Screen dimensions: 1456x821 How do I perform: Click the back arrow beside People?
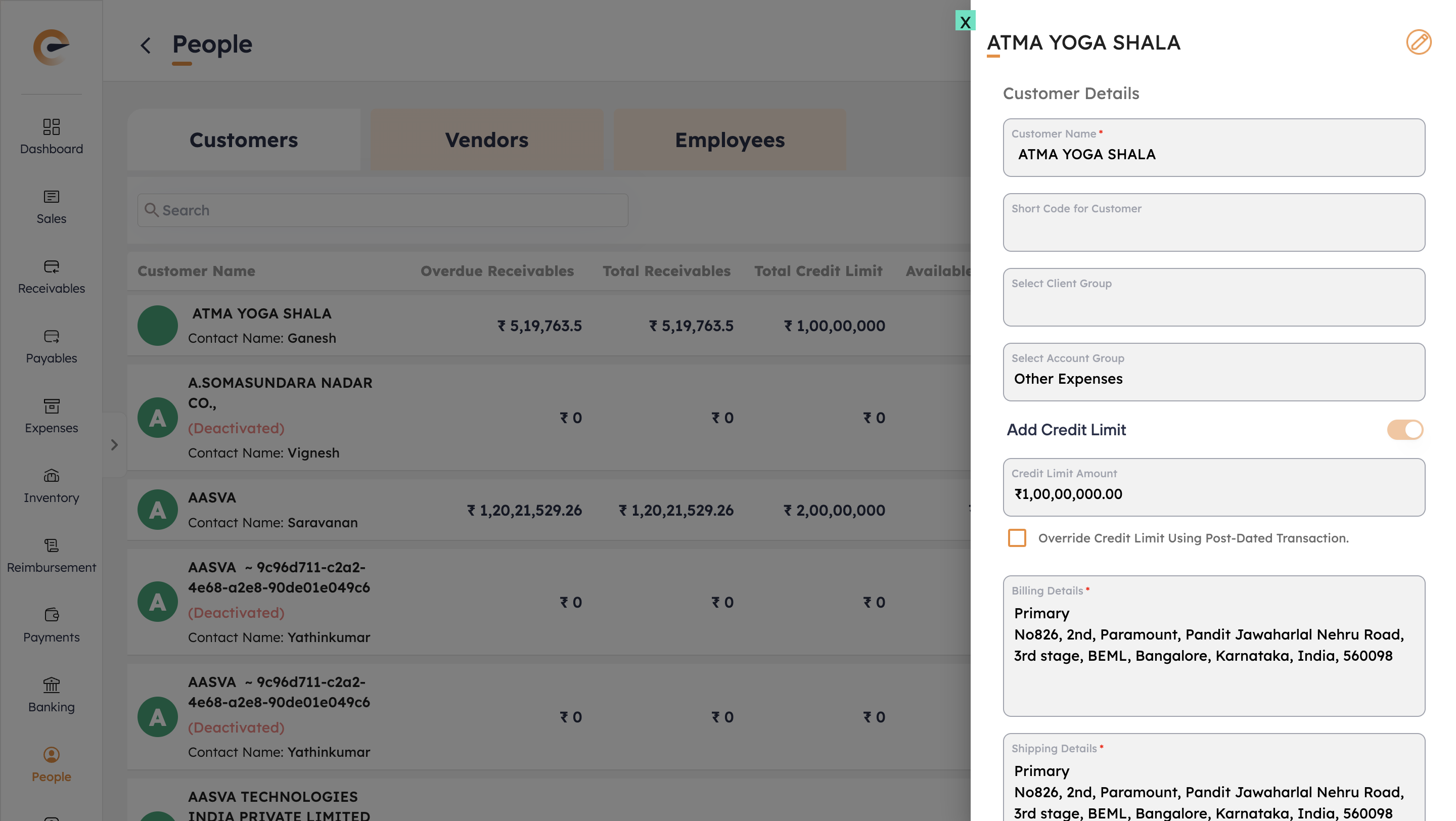click(146, 45)
